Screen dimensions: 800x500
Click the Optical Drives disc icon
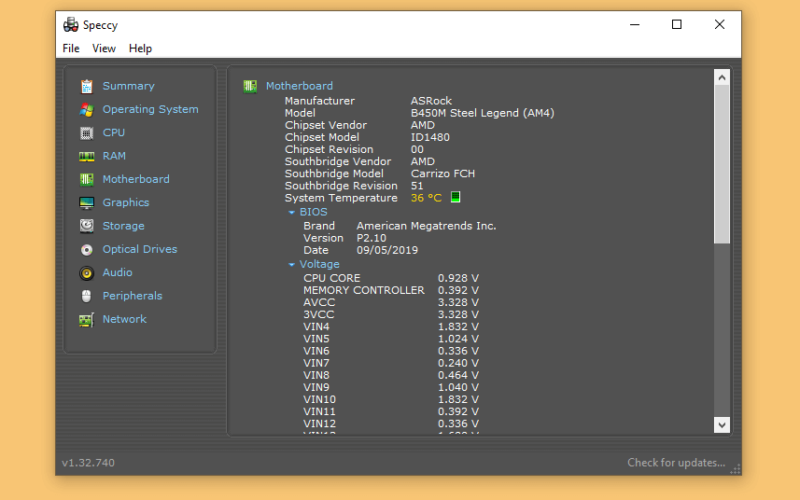tap(87, 249)
